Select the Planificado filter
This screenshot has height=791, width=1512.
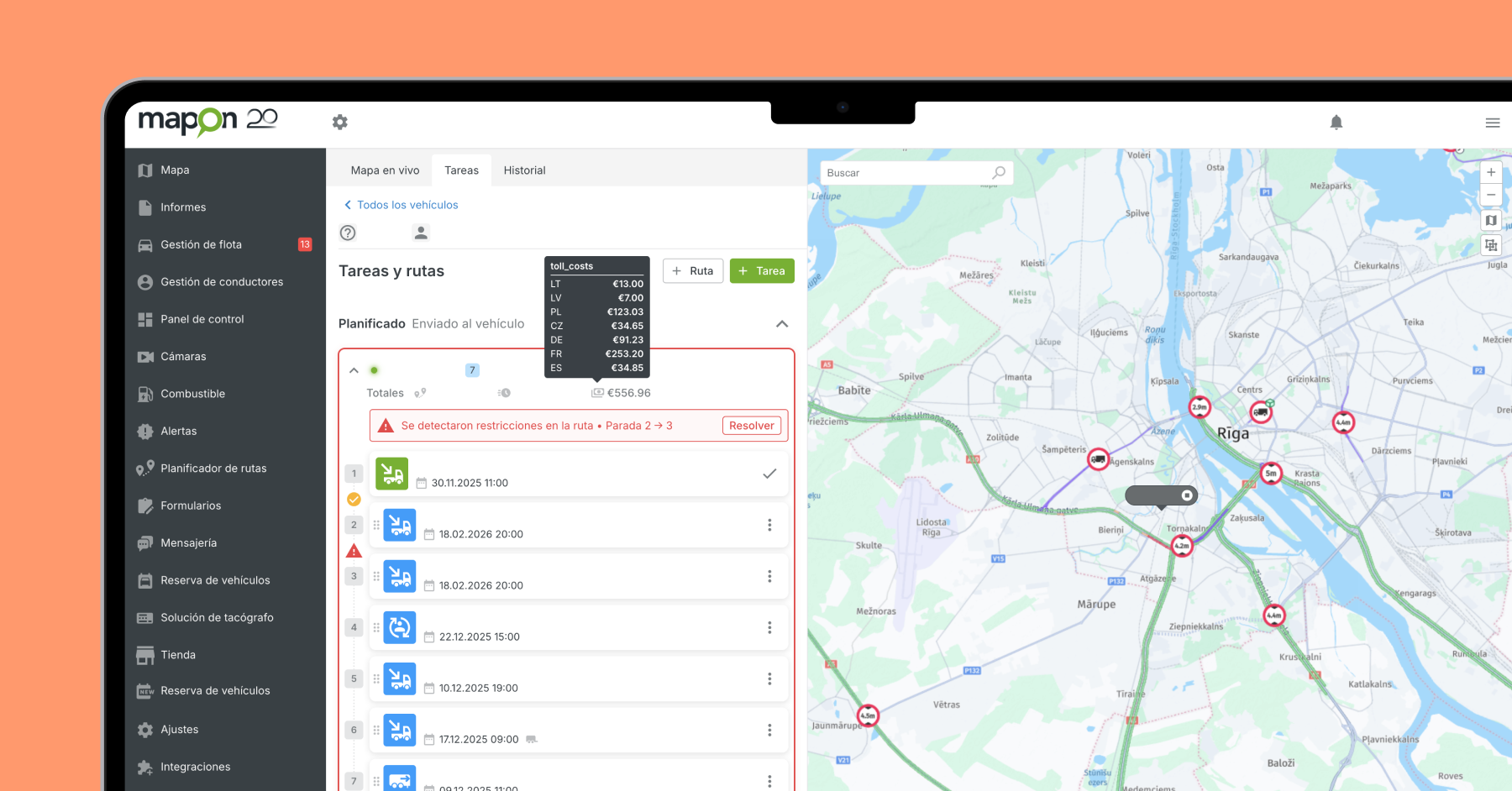[x=372, y=324]
